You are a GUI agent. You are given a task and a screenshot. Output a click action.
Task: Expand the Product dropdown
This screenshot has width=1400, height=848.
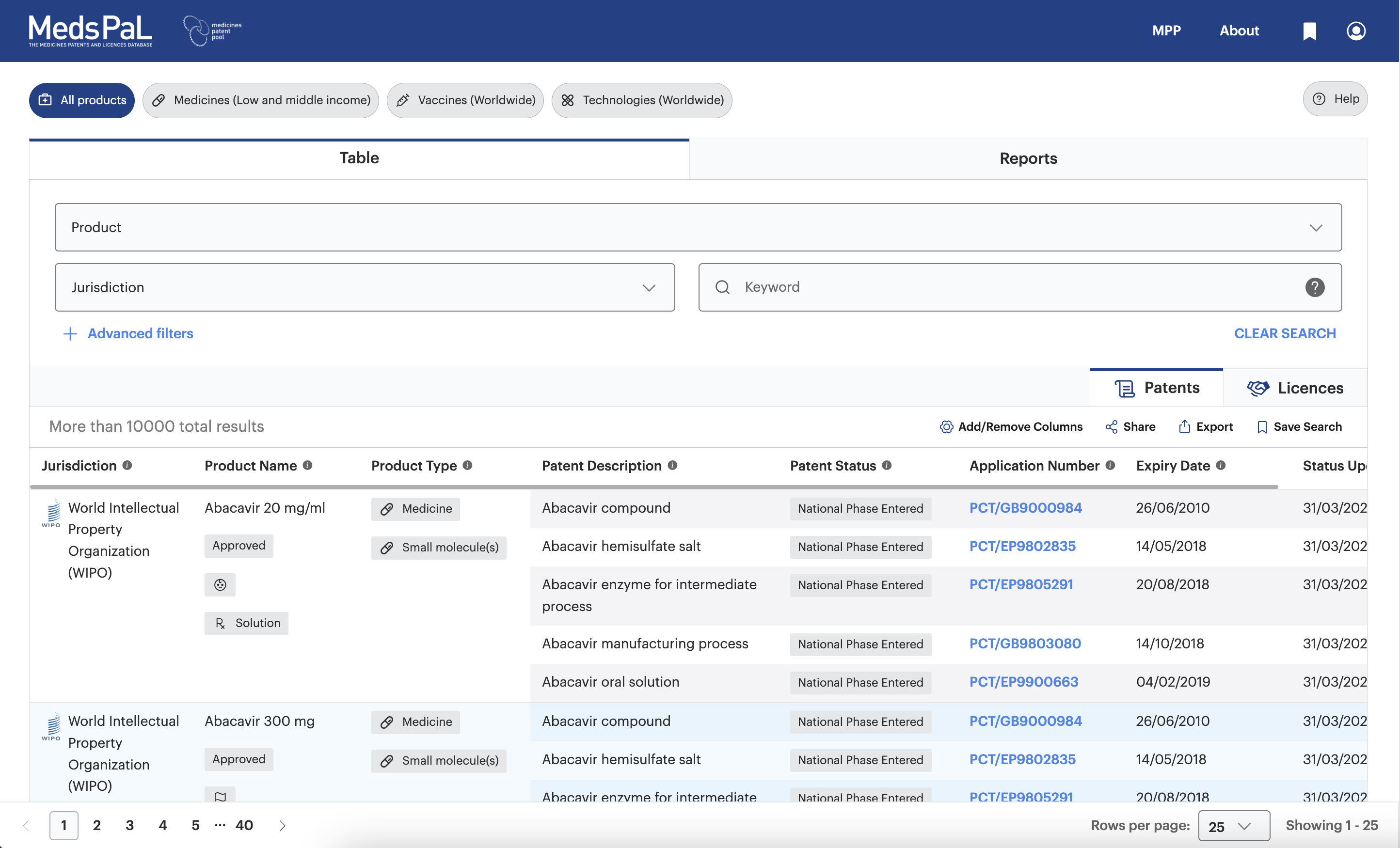pos(698,227)
